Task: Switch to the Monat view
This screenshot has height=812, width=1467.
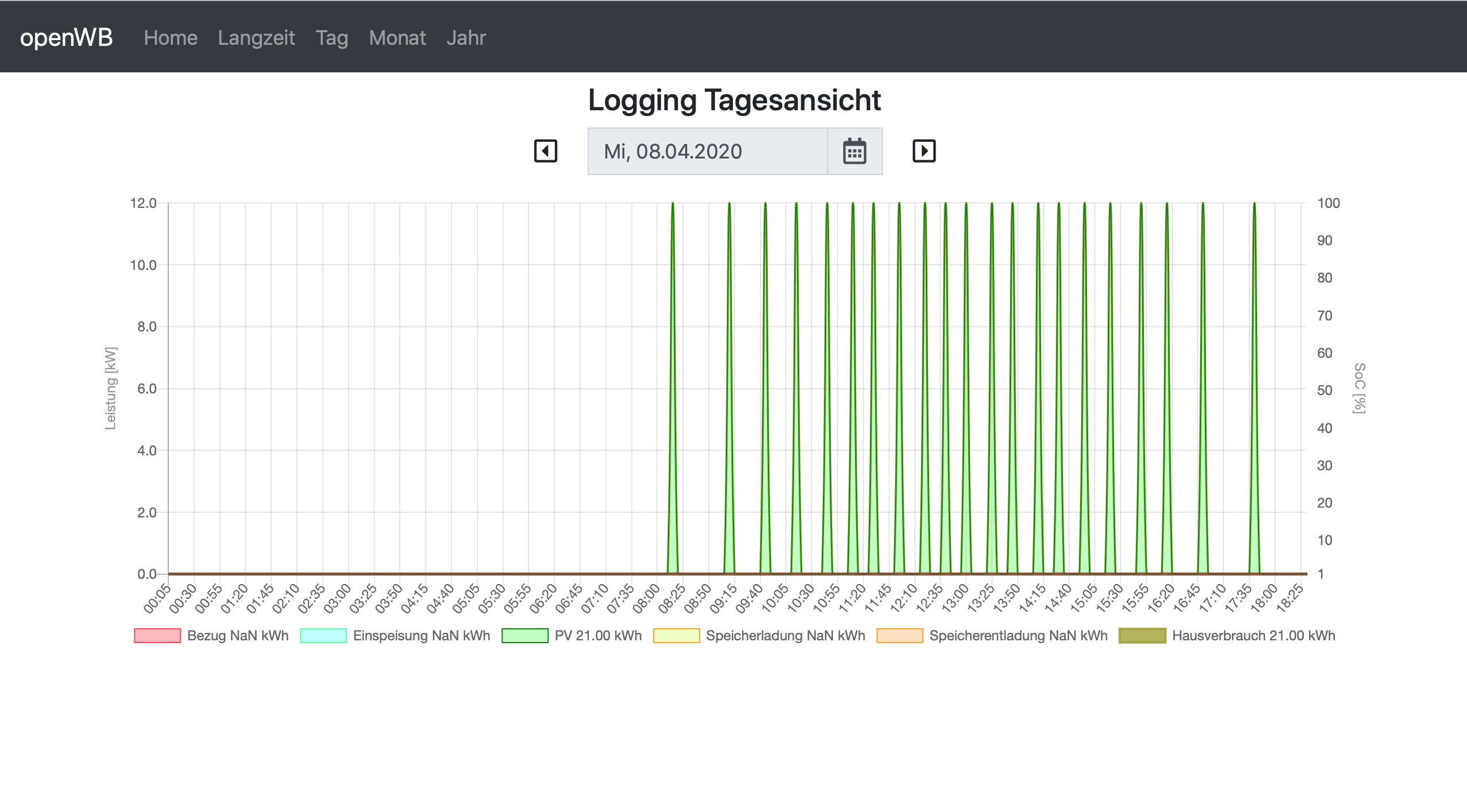Action: click(x=397, y=38)
